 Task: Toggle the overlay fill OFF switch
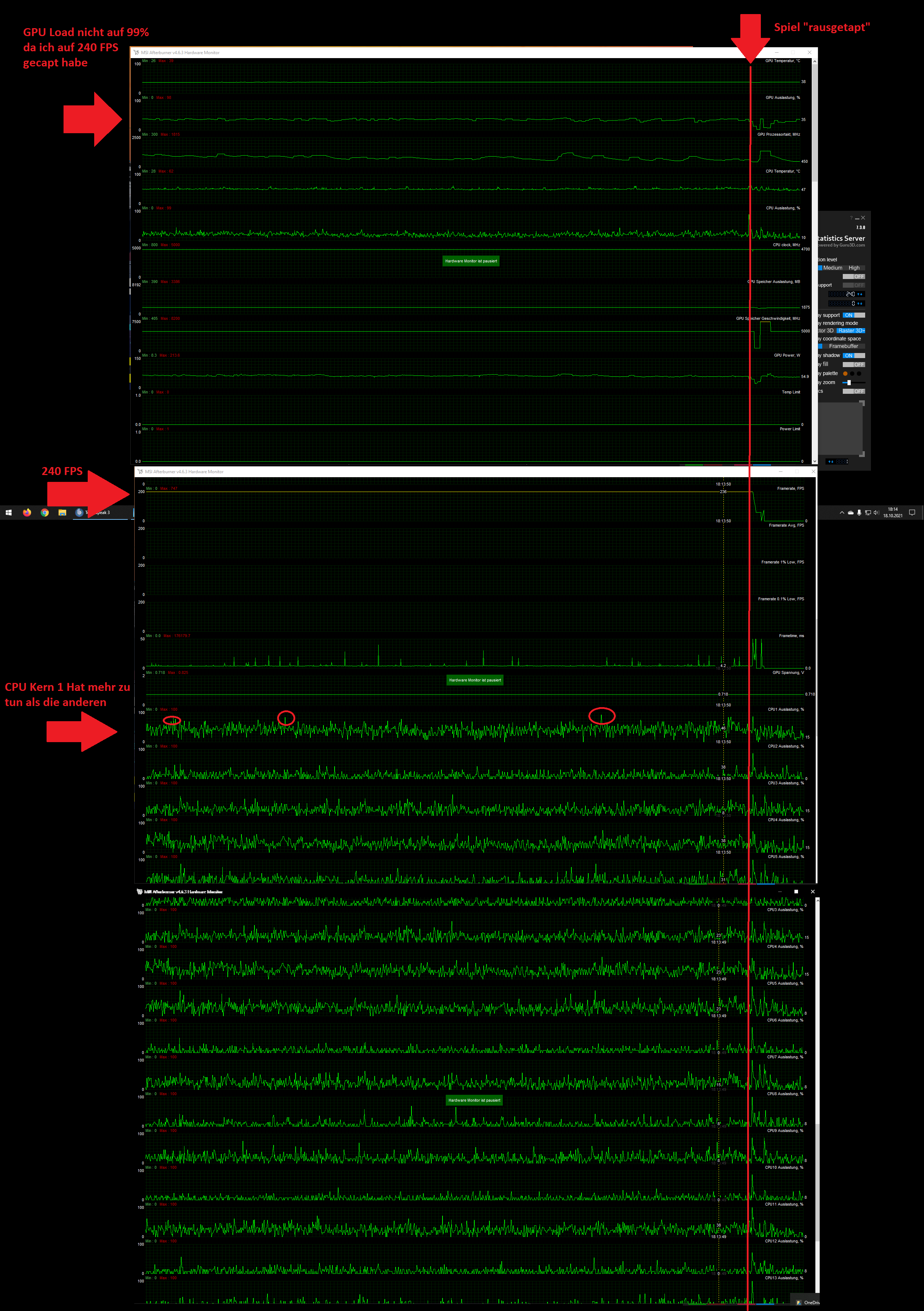coord(853,364)
